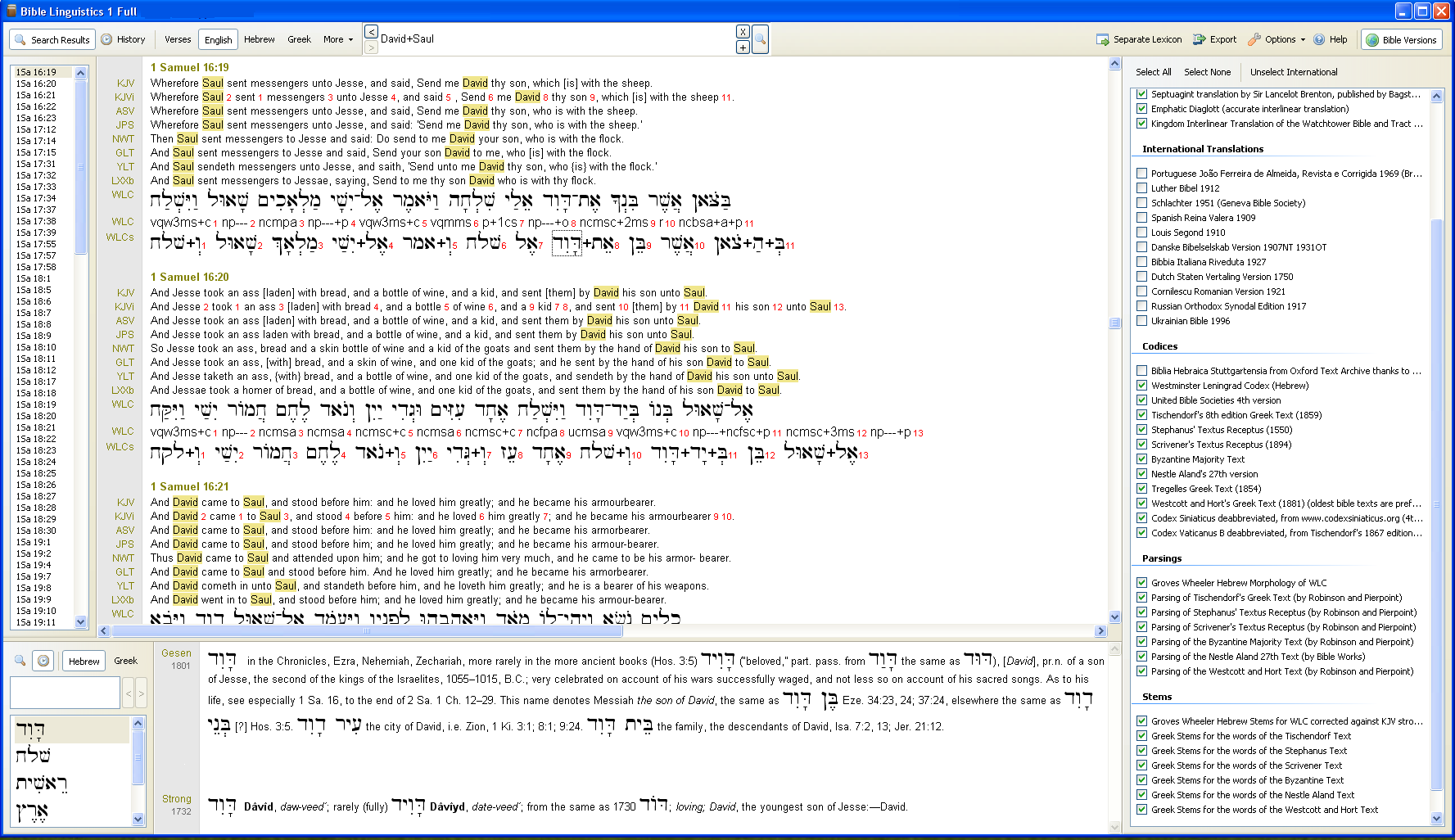Click the X button to clear search
Image resolution: width=1455 pixels, height=840 pixels.
click(743, 32)
